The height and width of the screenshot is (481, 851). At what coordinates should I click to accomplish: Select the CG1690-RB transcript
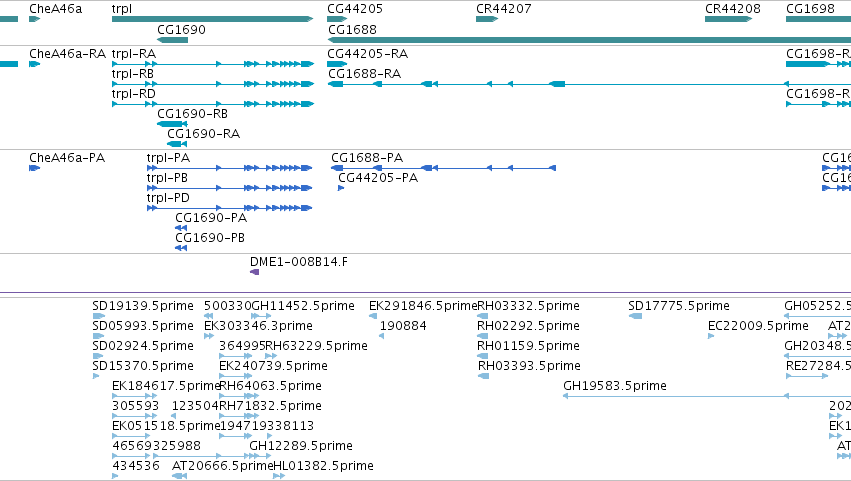[x=172, y=124]
